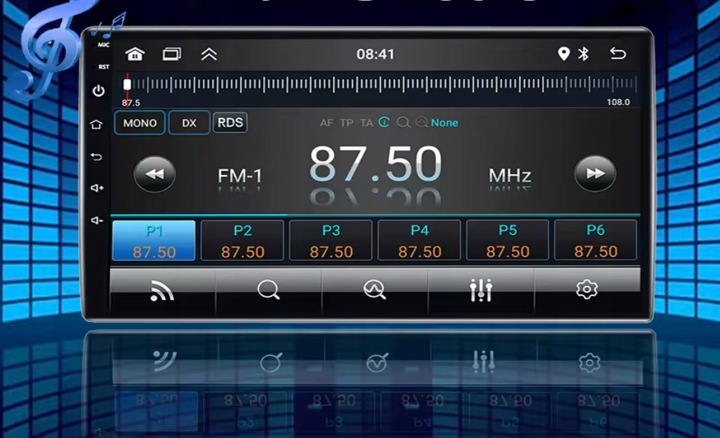The image size is (720, 438).
Task: Click the MHz unit label
Action: (510, 175)
